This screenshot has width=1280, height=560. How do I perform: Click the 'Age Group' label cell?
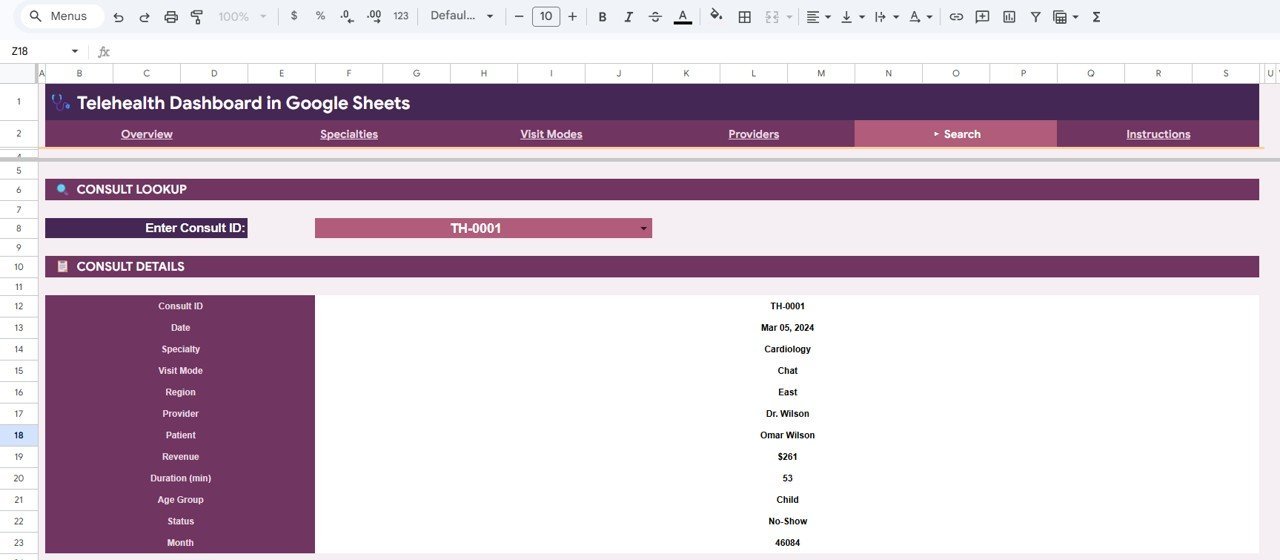point(180,500)
